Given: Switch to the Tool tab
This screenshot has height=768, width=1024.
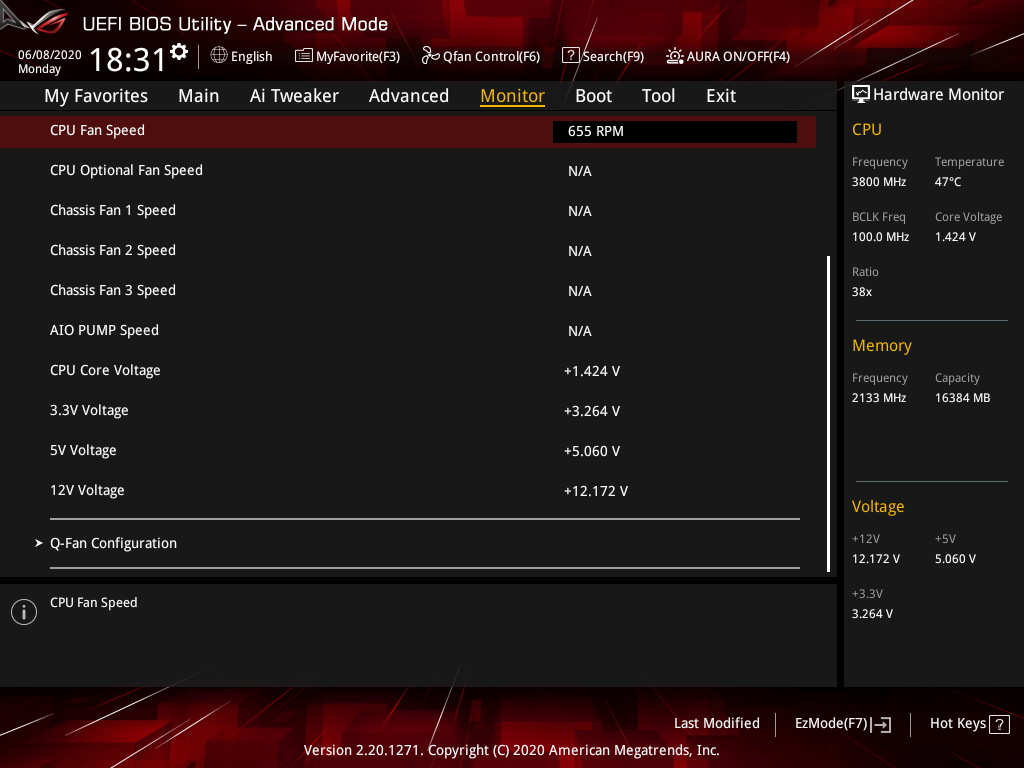Looking at the screenshot, I should tap(658, 96).
